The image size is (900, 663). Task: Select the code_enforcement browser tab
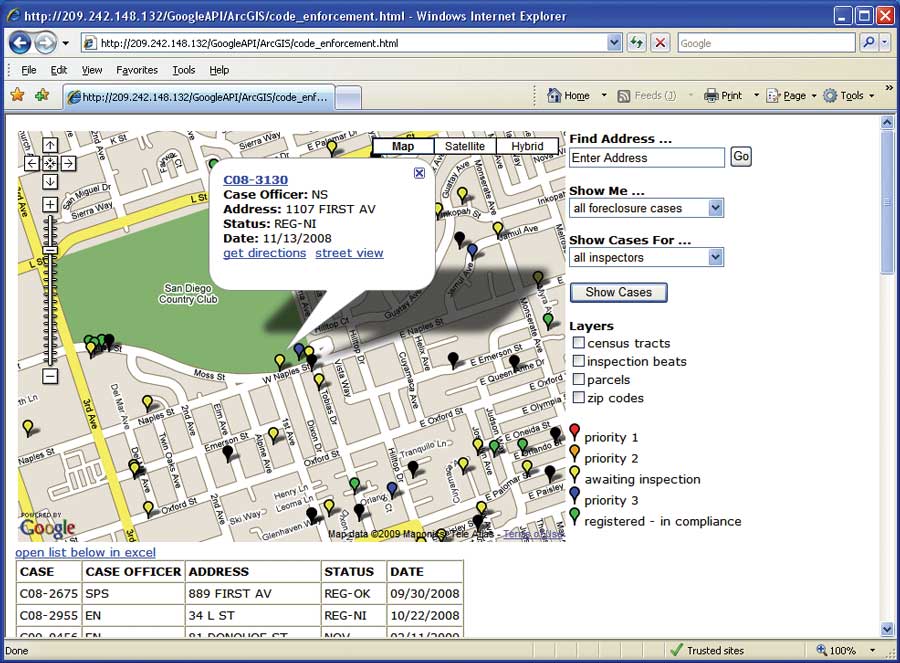point(199,97)
